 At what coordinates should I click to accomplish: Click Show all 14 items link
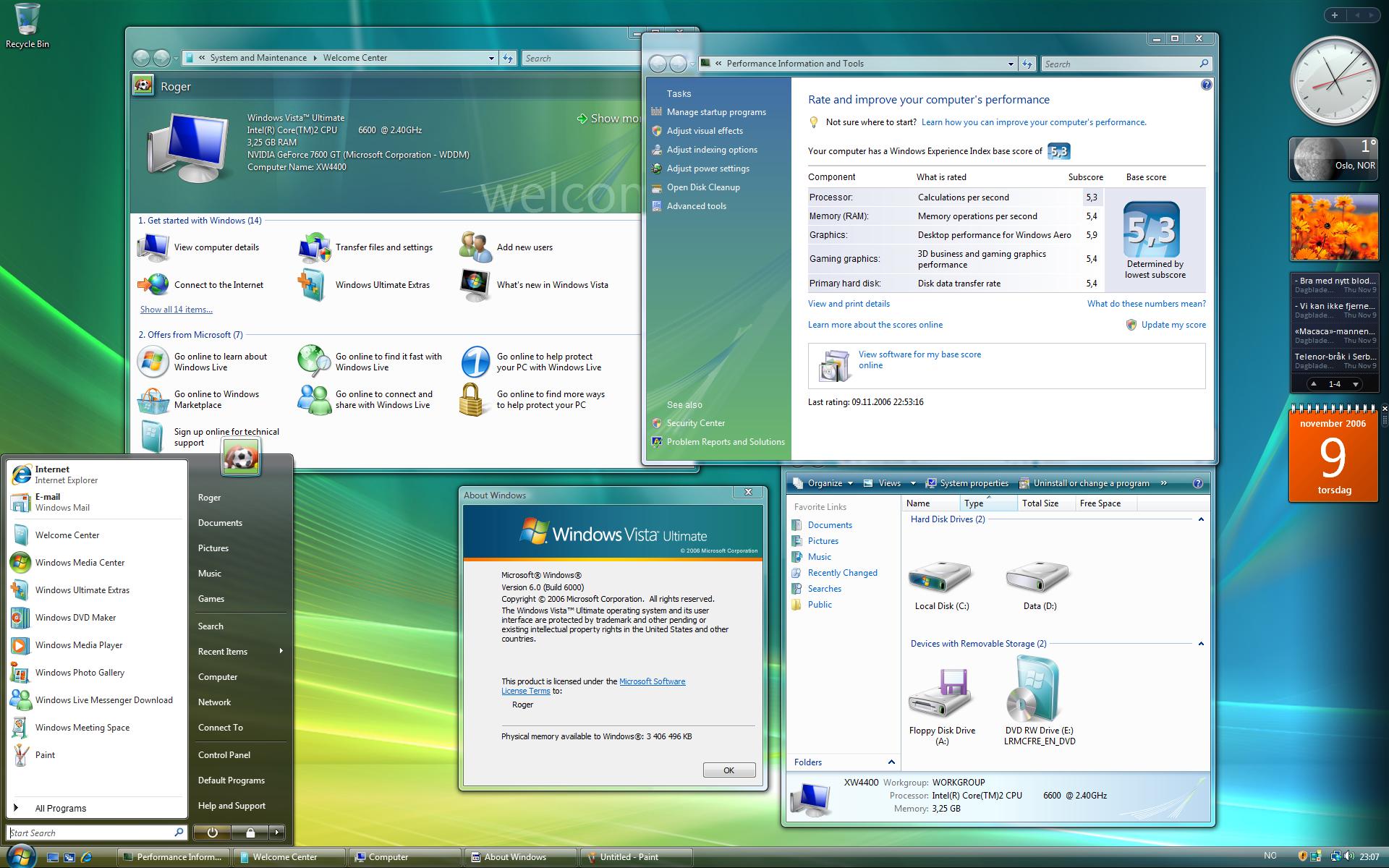tap(177, 310)
